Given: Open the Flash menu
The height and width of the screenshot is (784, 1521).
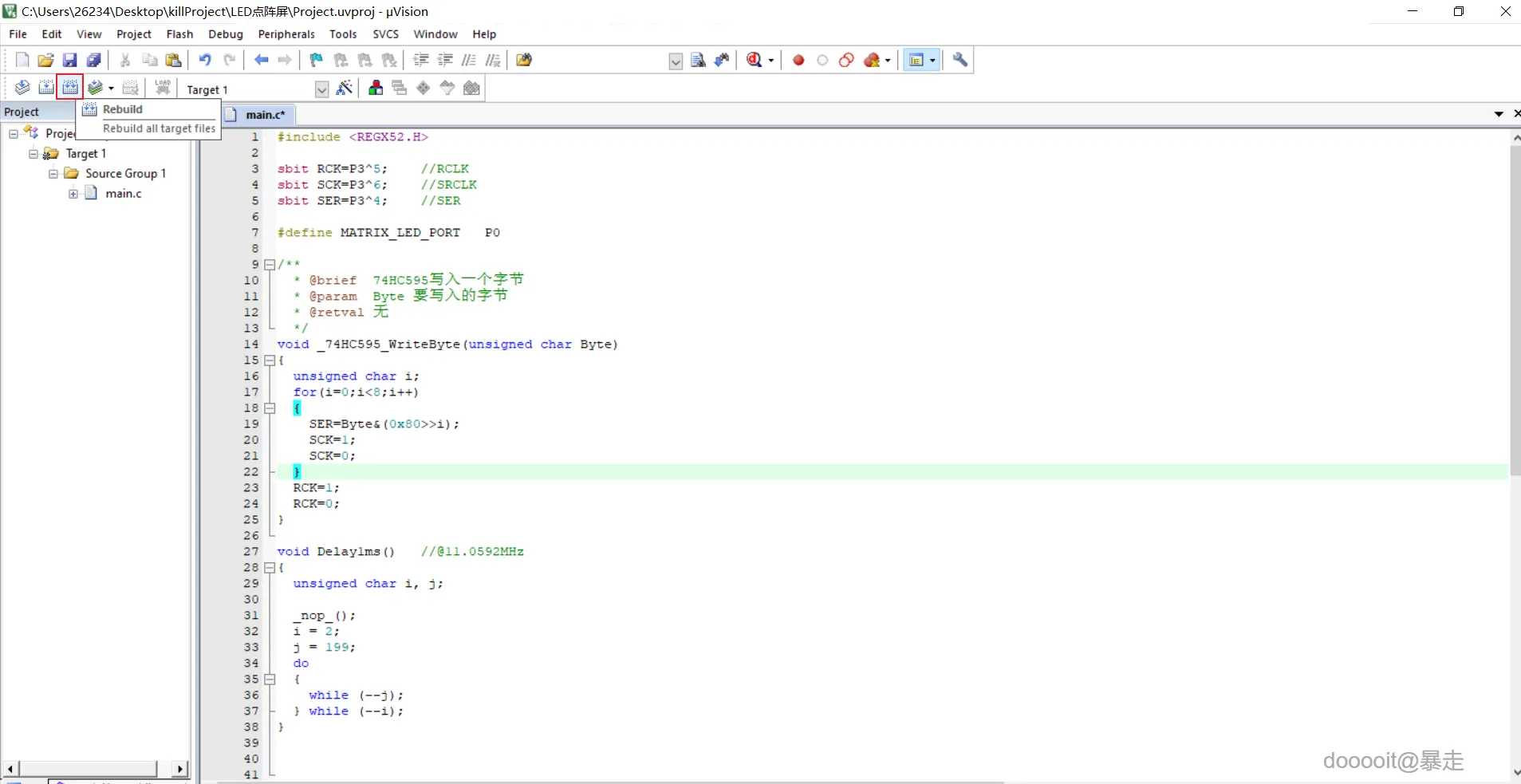Looking at the screenshot, I should [x=179, y=34].
